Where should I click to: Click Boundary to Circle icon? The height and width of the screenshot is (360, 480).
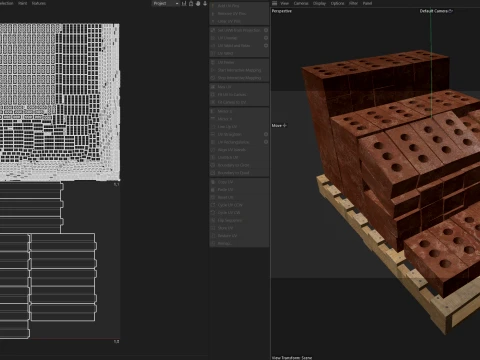pos(213,165)
